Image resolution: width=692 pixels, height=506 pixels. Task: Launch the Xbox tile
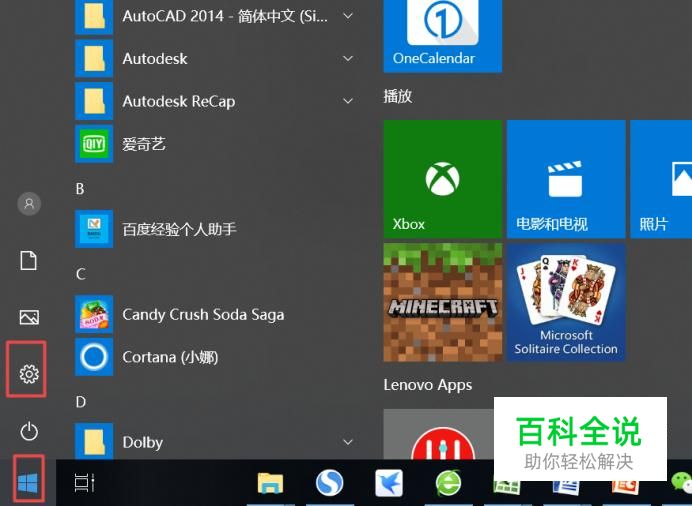click(443, 179)
